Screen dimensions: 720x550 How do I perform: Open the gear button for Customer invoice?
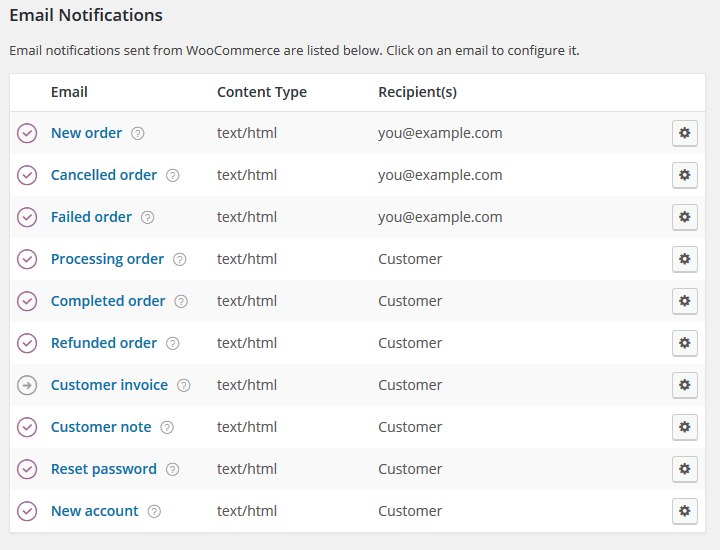(684, 385)
